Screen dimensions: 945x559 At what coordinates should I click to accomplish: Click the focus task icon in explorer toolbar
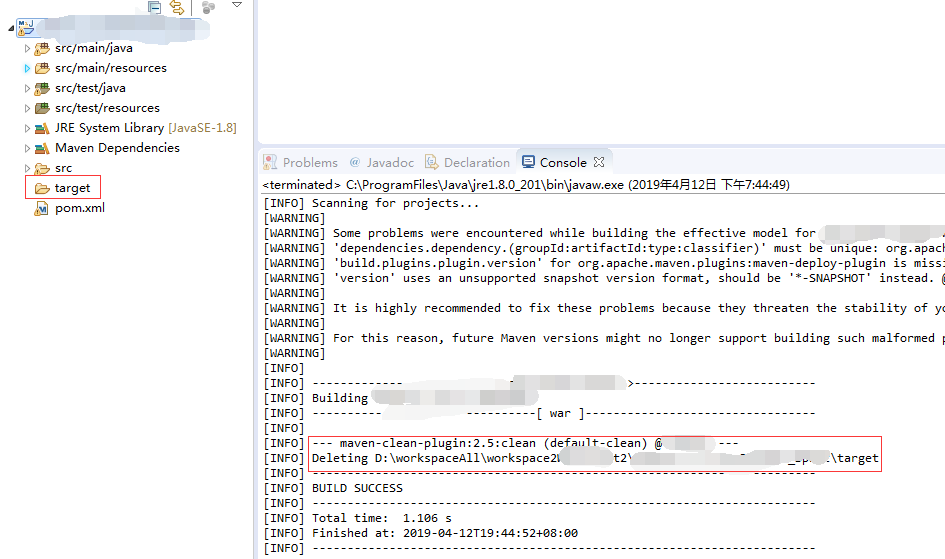(208, 7)
